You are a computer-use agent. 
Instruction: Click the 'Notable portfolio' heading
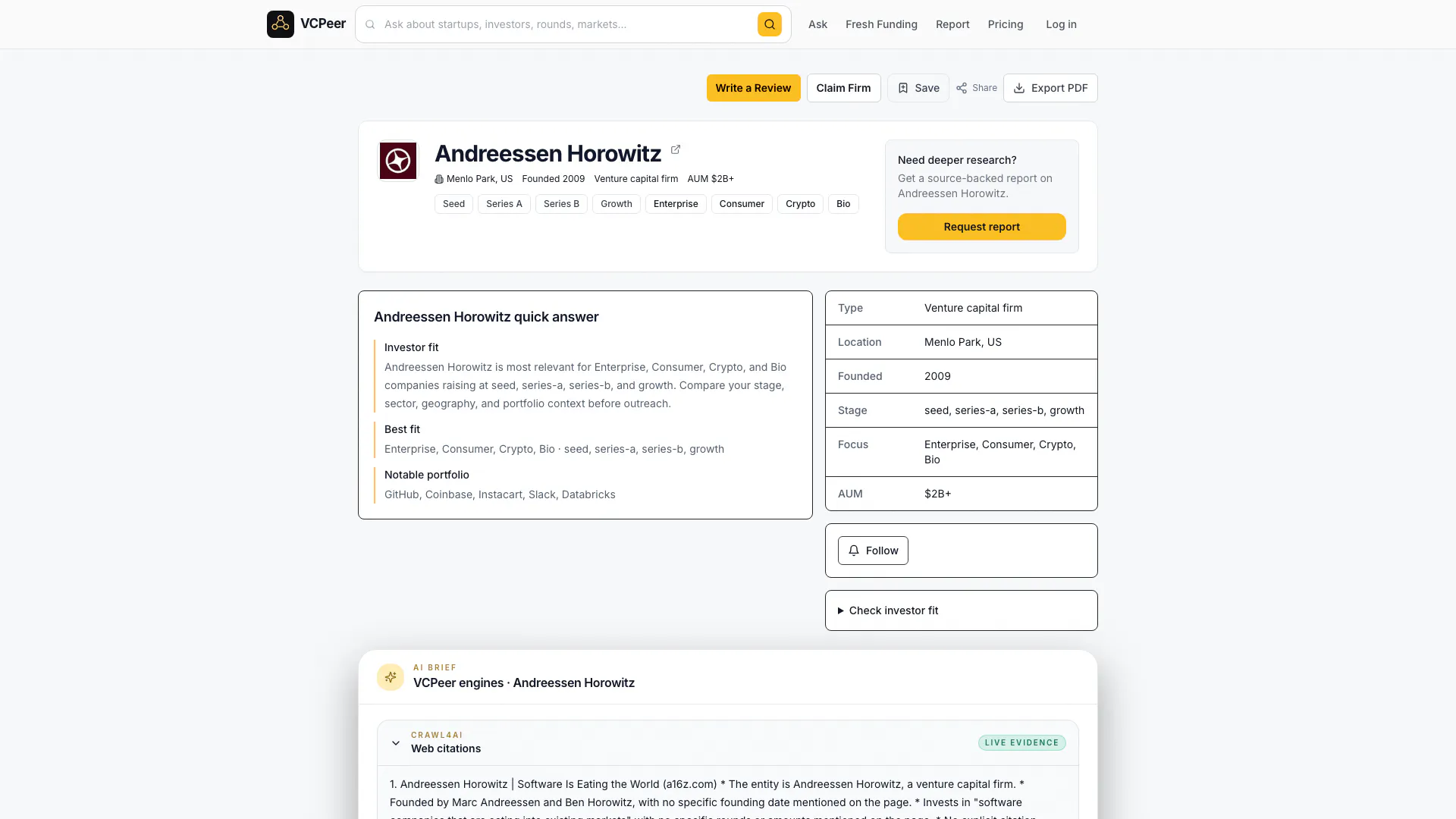pyautogui.click(x=426, y=475)
